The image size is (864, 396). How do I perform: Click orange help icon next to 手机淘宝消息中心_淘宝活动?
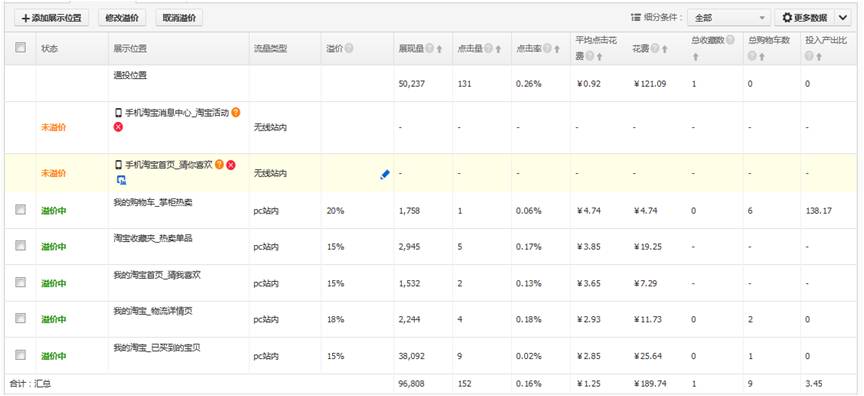click(236, 112)
